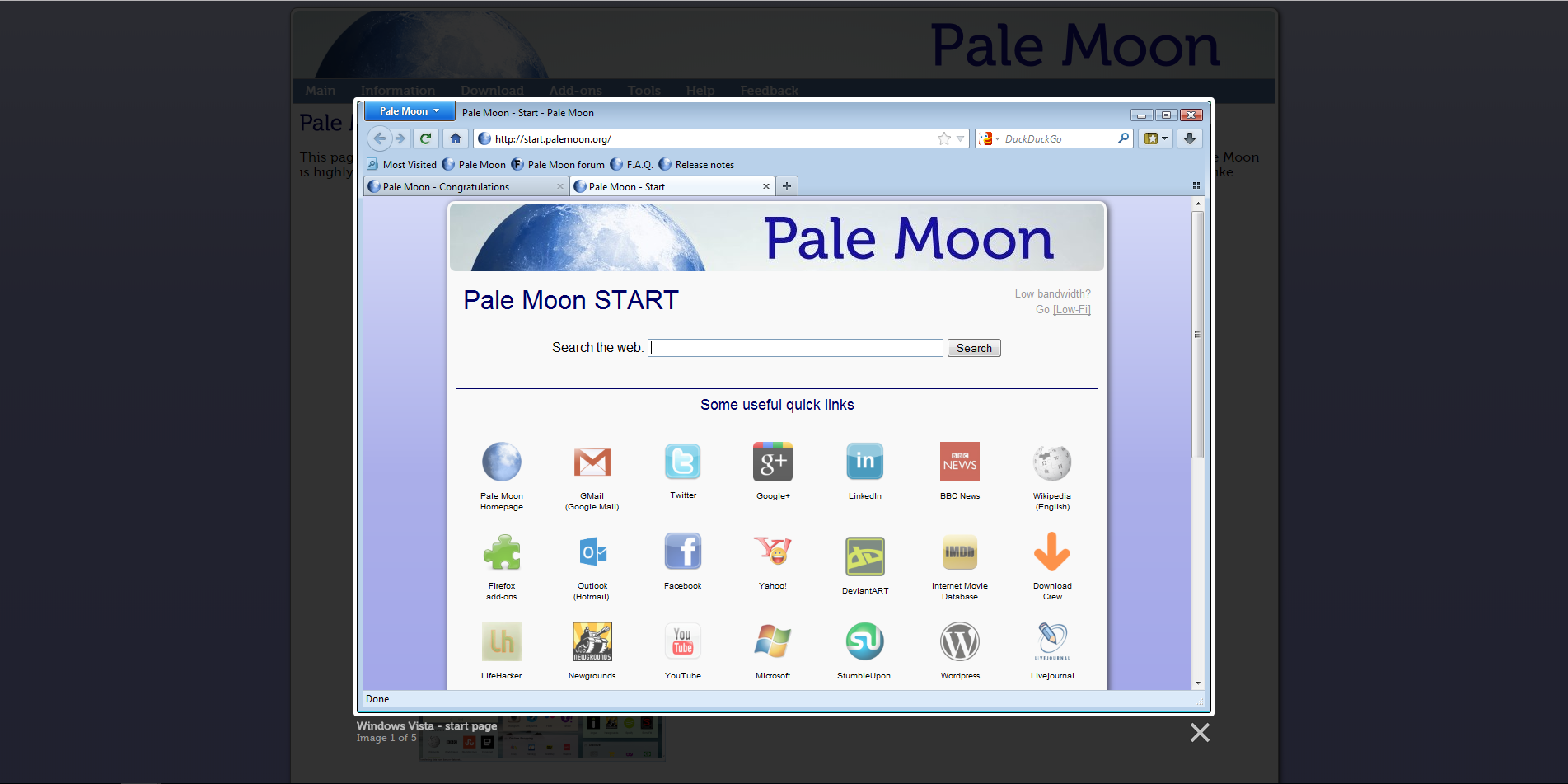Open the Livejournal quick link icon
Image resolution: width=1568 pixels, height=784 pixels.
point(1052,641)
